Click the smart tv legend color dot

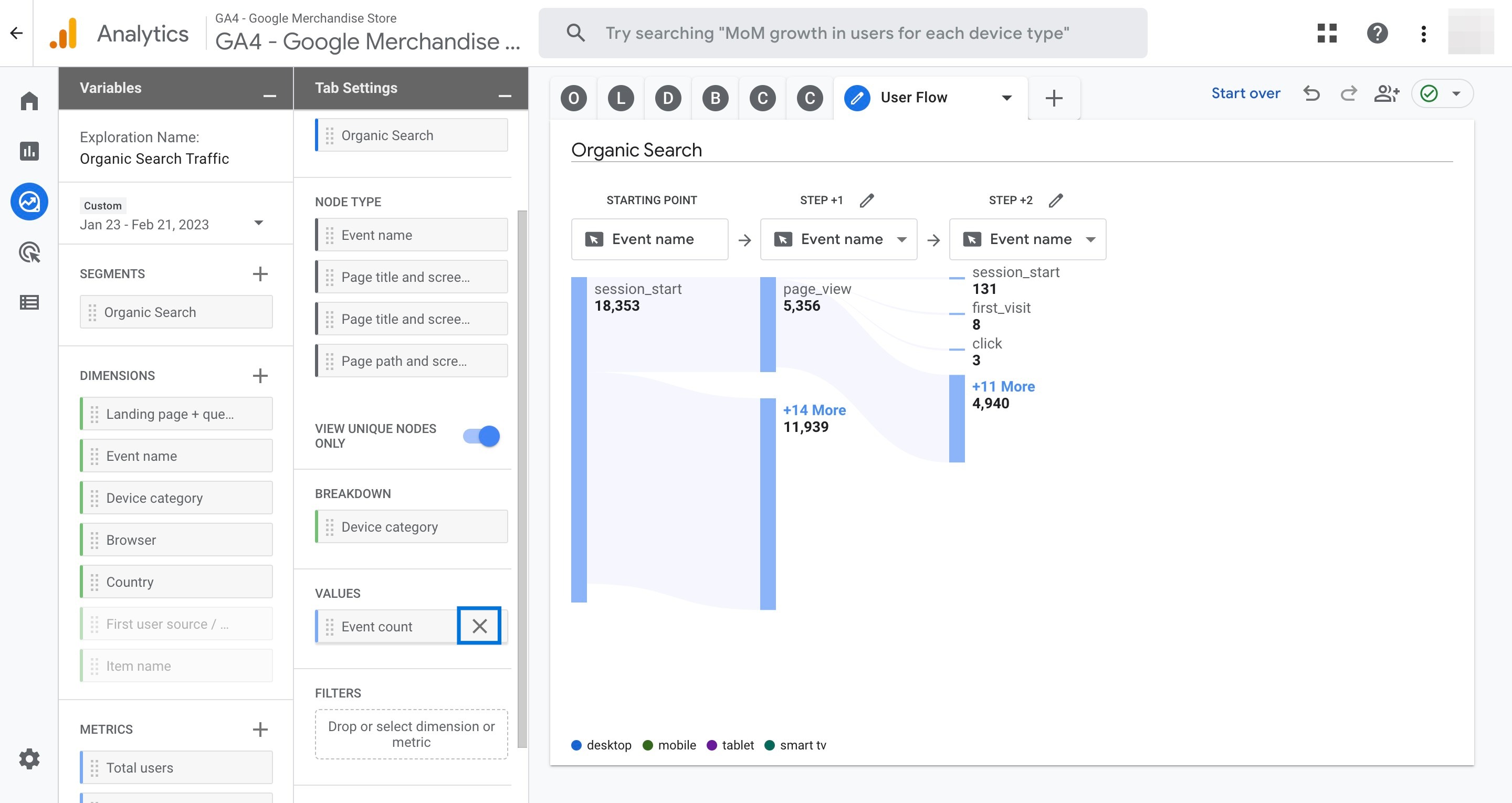click(770, 745)
